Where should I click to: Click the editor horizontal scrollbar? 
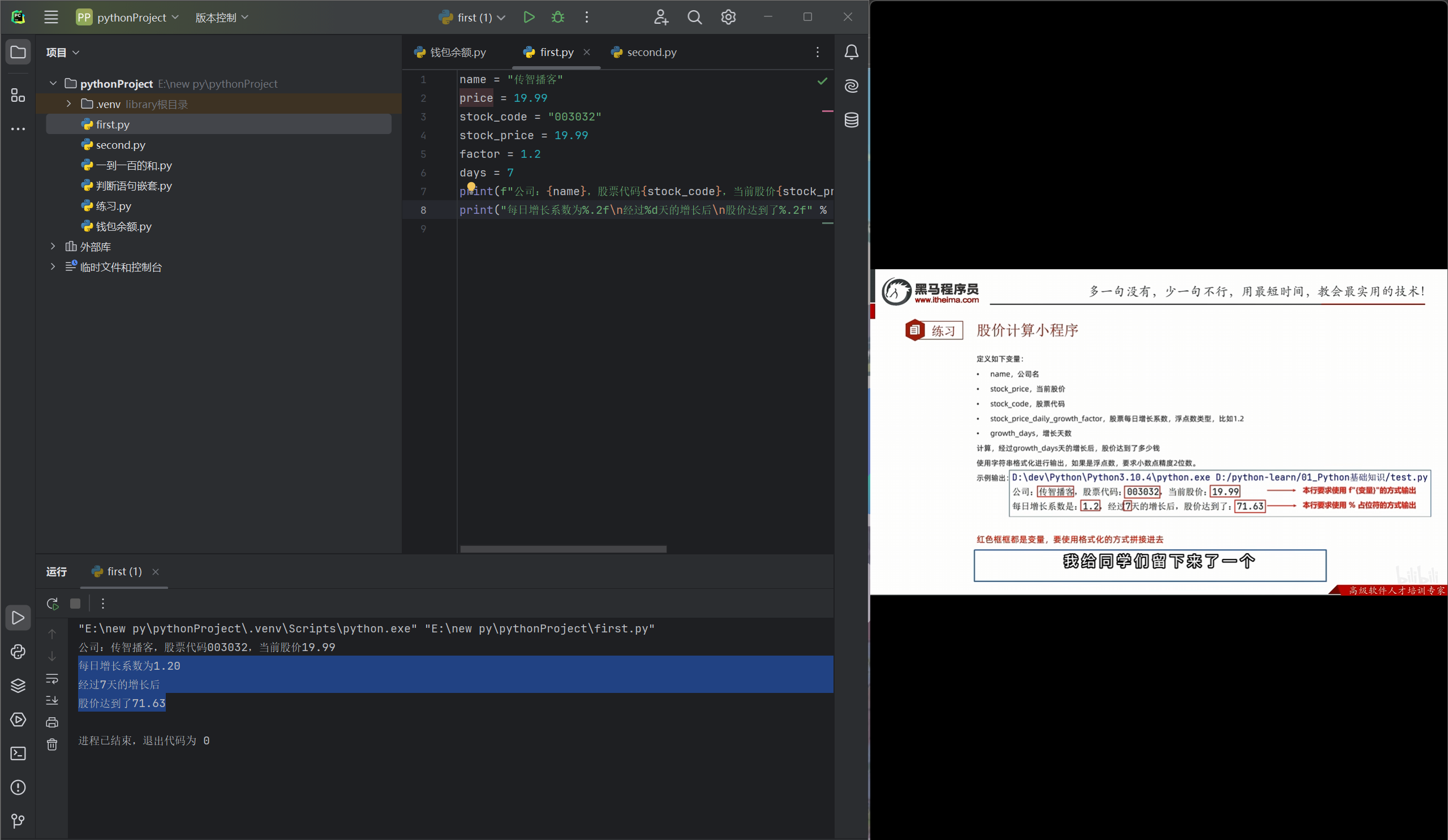pyautogui.click(x=563, y=549)
